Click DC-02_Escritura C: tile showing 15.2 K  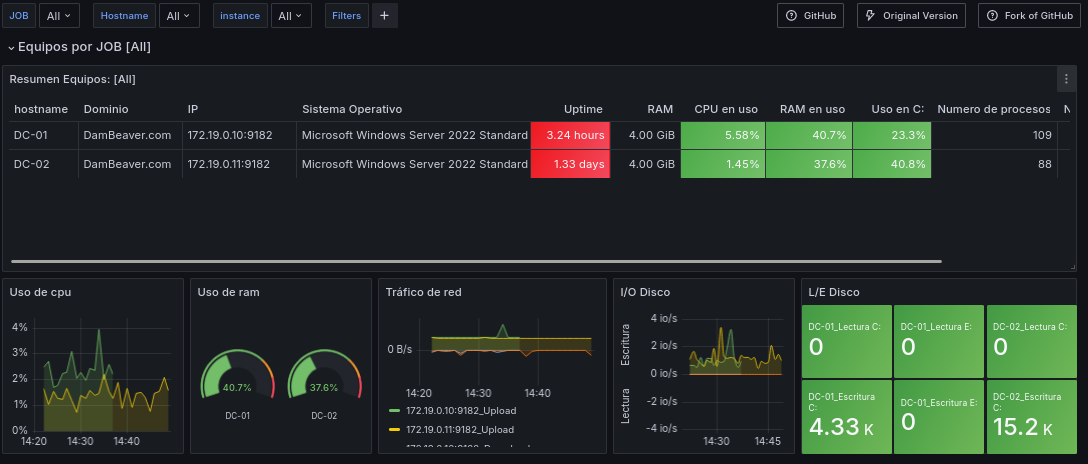[x=1032, y=416]
